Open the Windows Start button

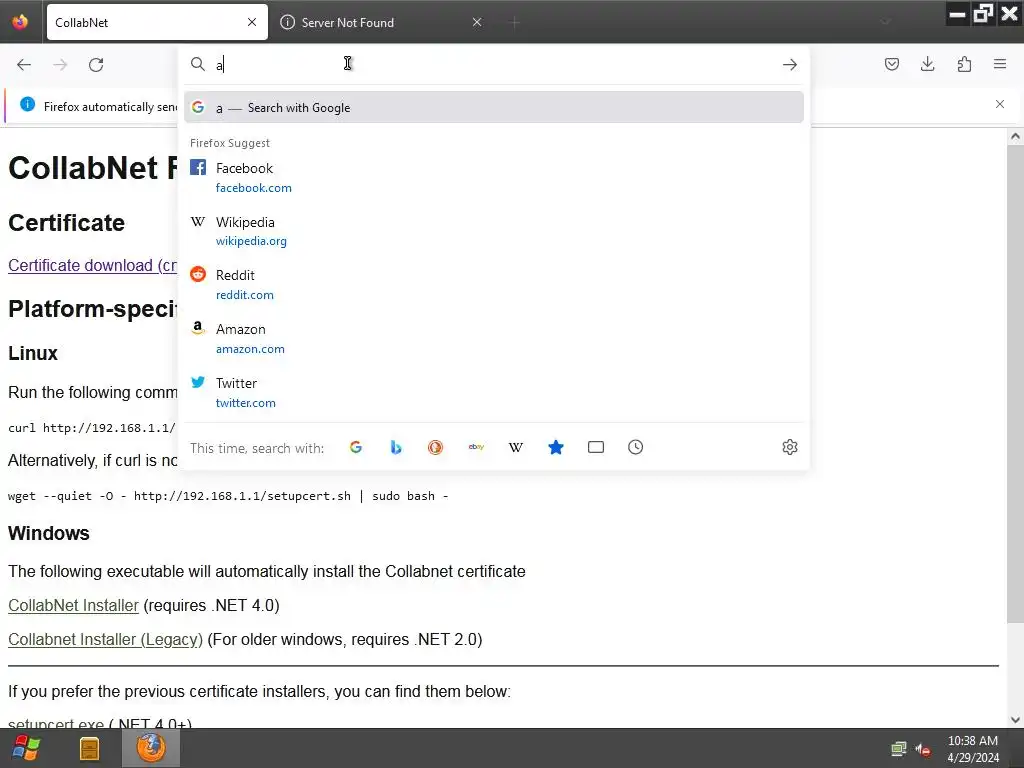26,748
